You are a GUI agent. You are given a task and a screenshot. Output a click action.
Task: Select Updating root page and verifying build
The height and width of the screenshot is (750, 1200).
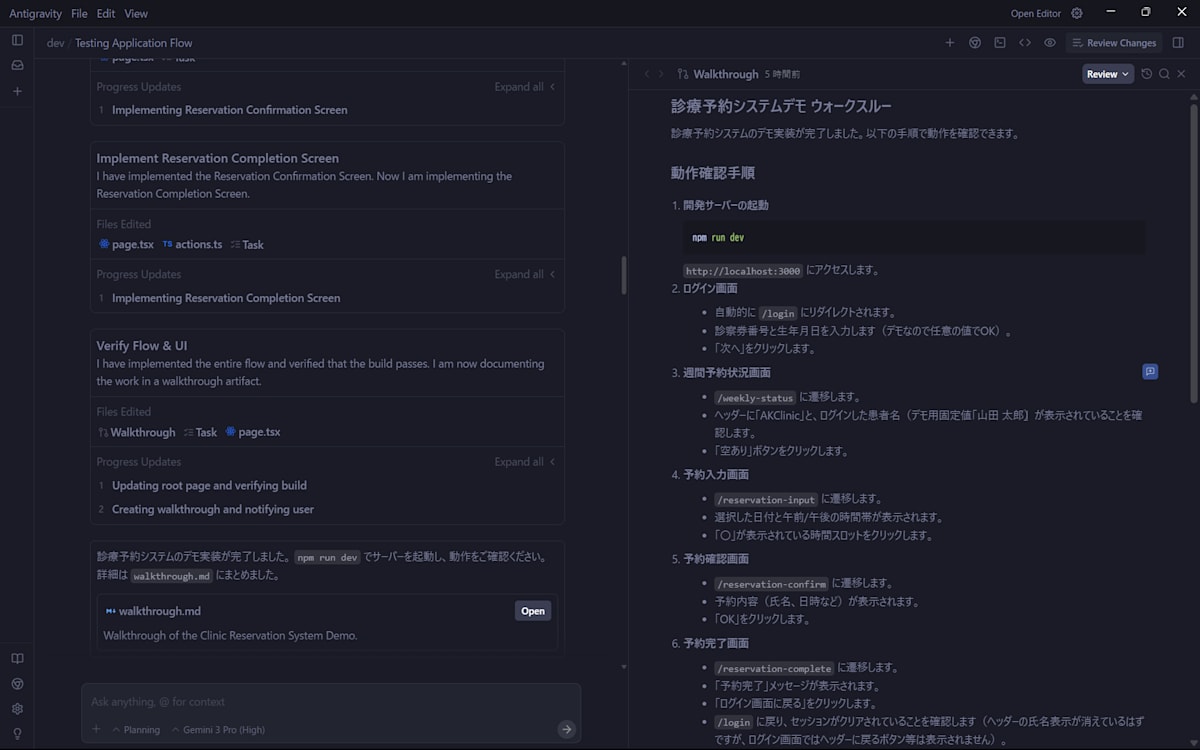click(x=209, y=485)
